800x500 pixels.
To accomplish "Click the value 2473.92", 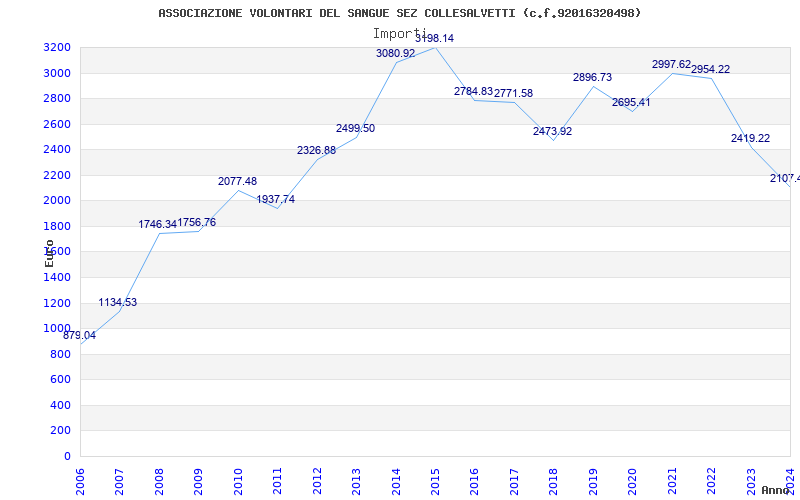I will coord(553,132).
